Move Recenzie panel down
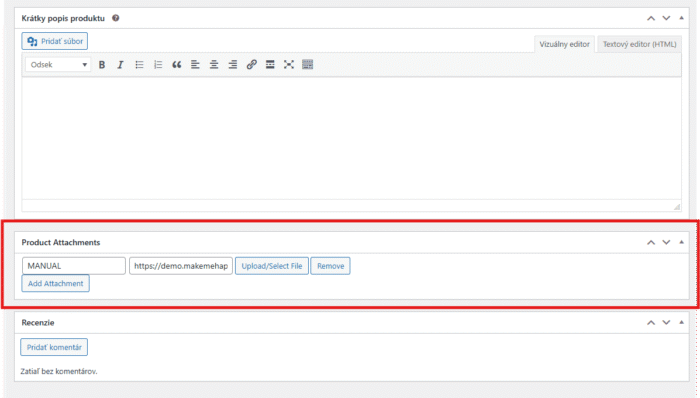The height and width of the screenshot is (398, 700). pos(666,323)
